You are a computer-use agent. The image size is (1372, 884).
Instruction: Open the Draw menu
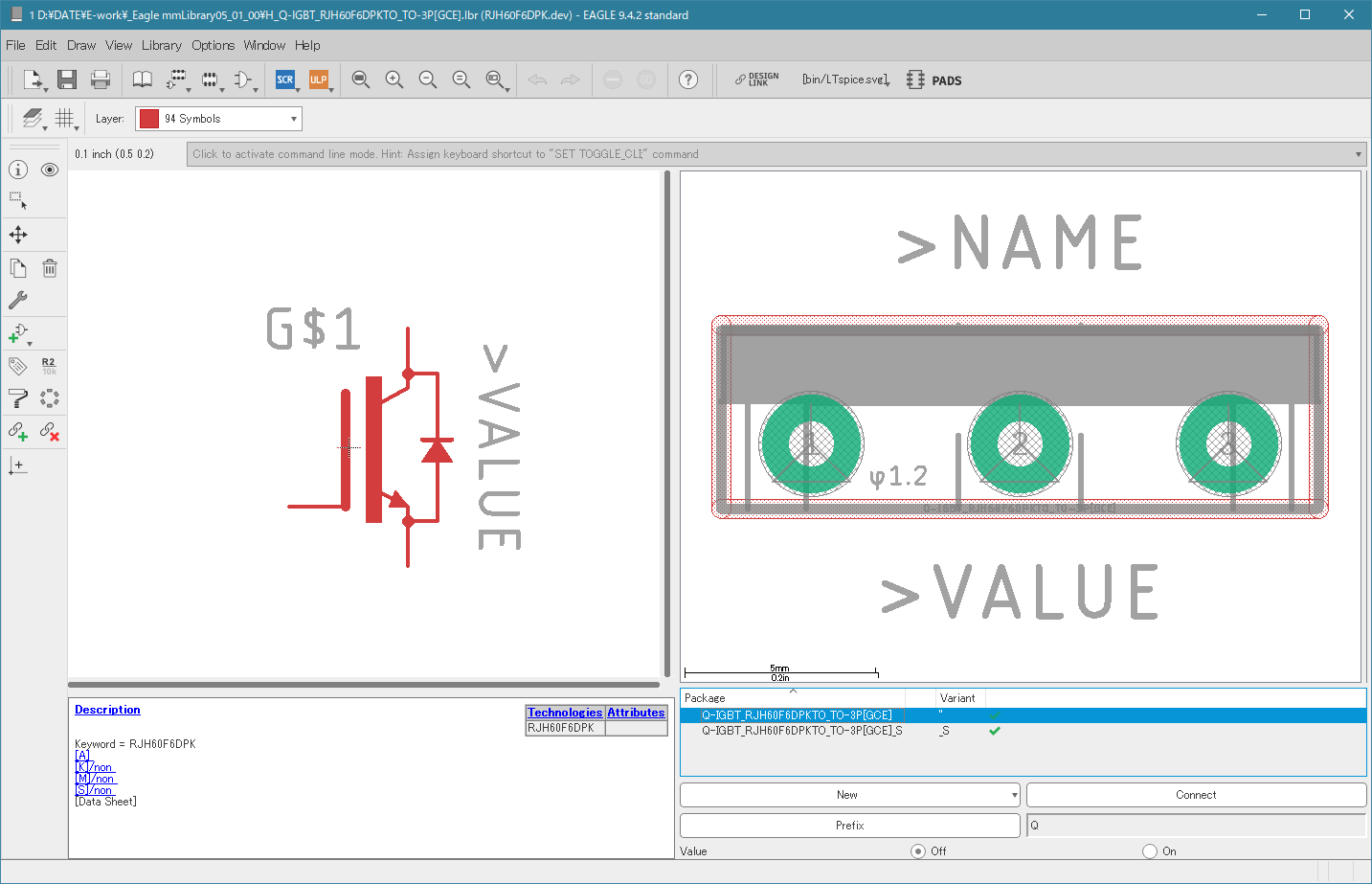[x=81, y=45]
